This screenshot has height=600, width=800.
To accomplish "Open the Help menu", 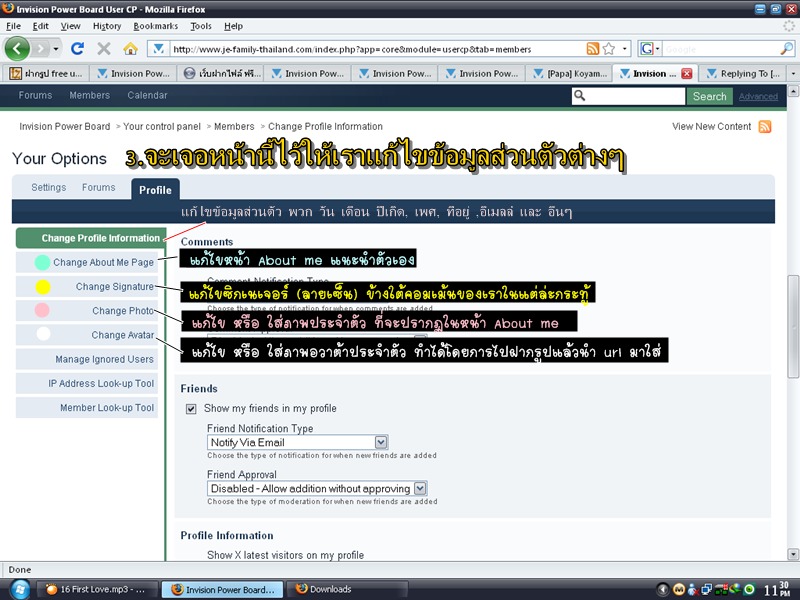I will pyautogui.click(x=233, y=26).
